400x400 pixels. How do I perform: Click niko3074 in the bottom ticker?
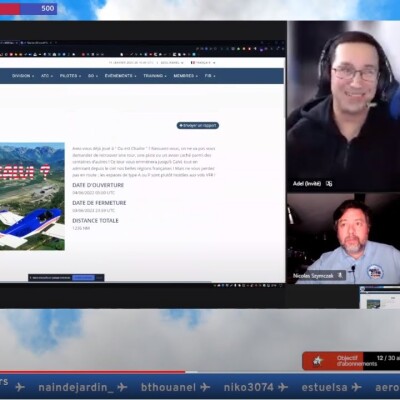click(248, 387)
